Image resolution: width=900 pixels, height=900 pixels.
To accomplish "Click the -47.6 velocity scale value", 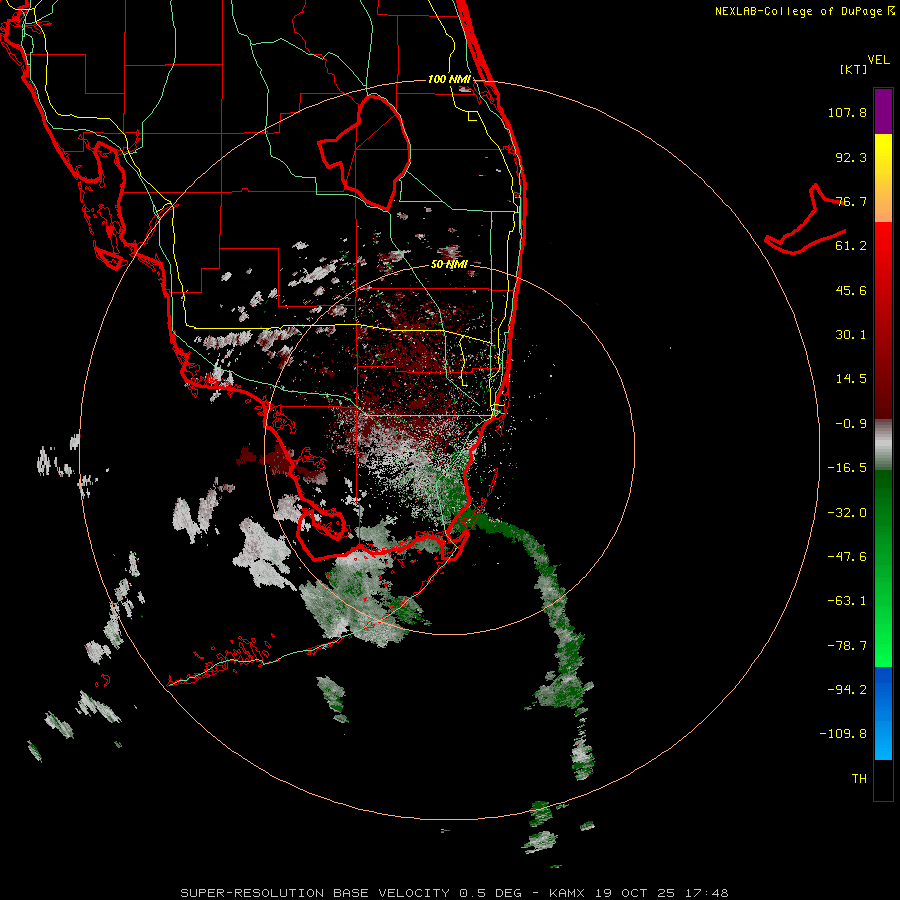I will point(847,557).
